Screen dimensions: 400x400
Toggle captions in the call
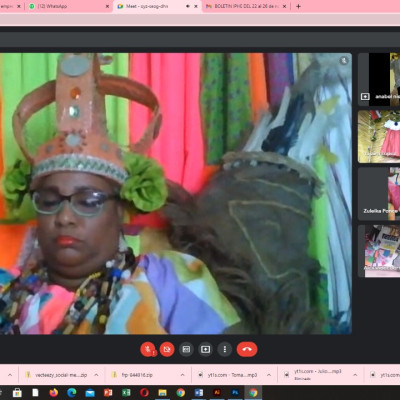[x=186, y=349]
